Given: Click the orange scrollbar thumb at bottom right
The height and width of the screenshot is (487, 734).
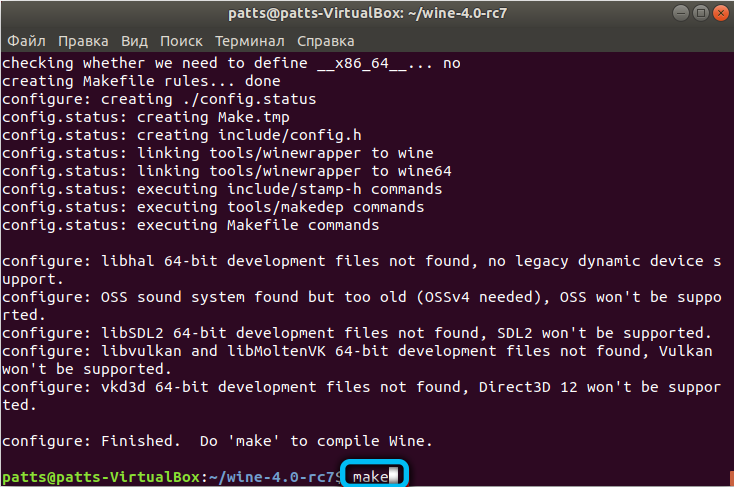Looking at the screenshot, I should [x=731, y=478].
